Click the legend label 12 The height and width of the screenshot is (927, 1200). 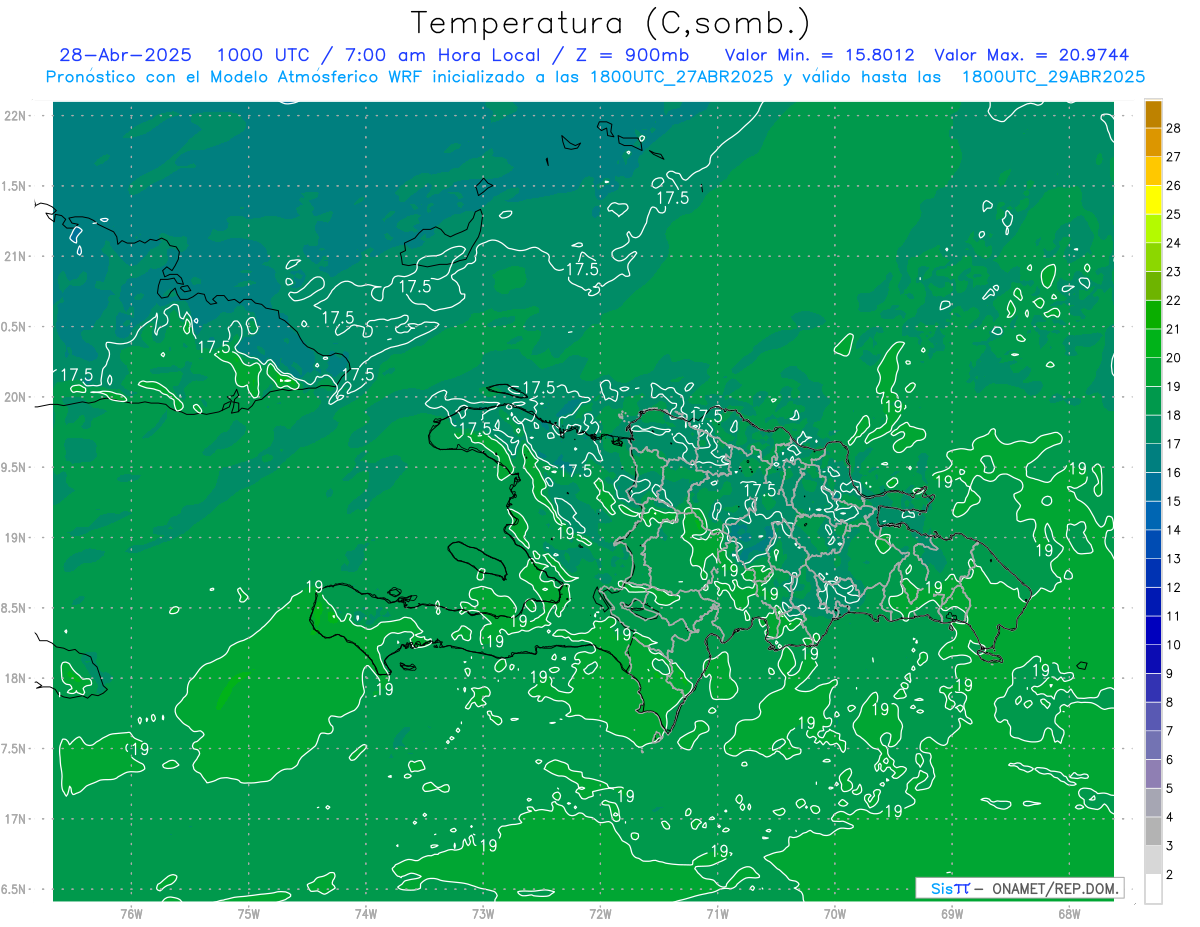coord(1174,587)
